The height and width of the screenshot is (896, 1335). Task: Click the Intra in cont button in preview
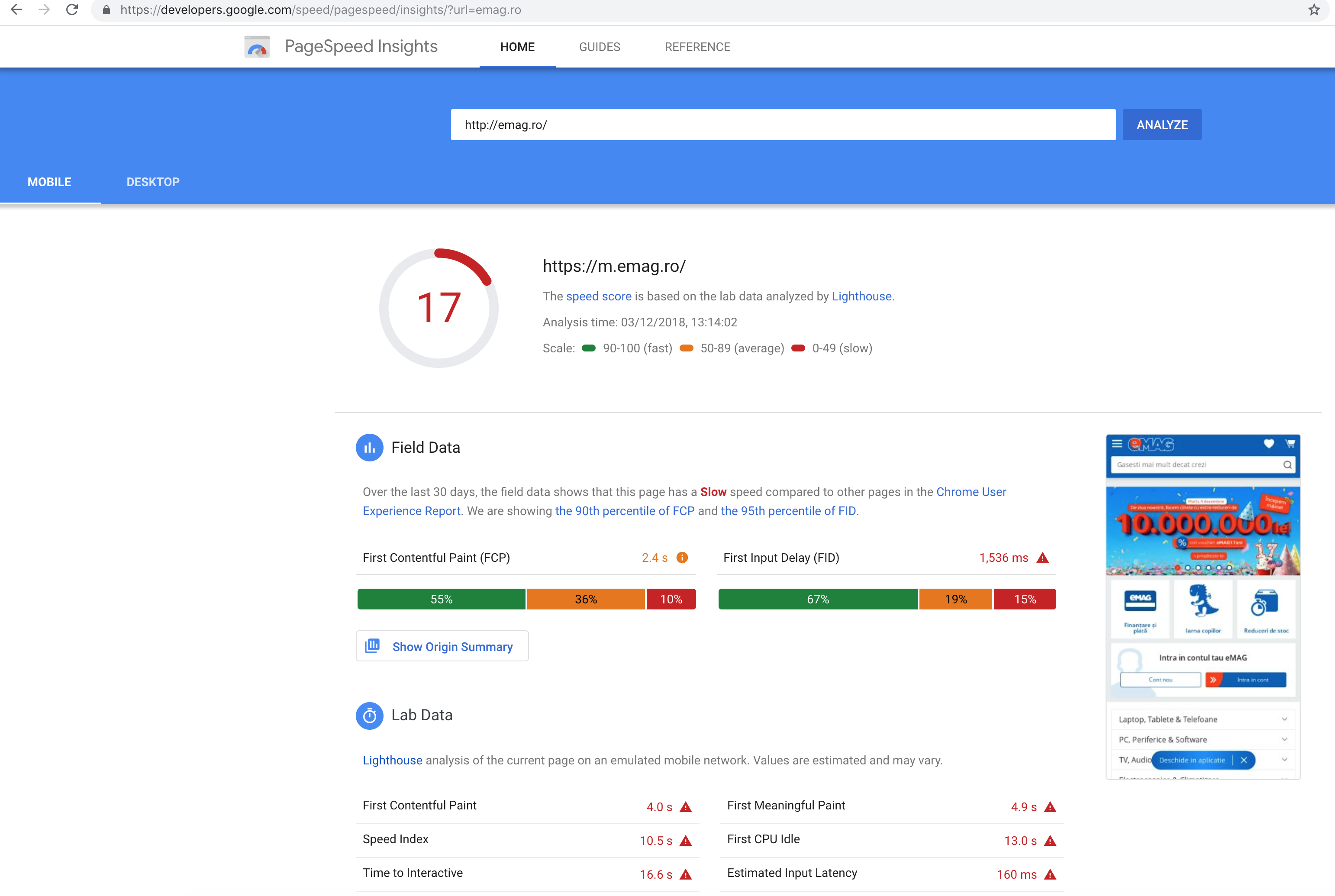click(x=1246, y=680)
